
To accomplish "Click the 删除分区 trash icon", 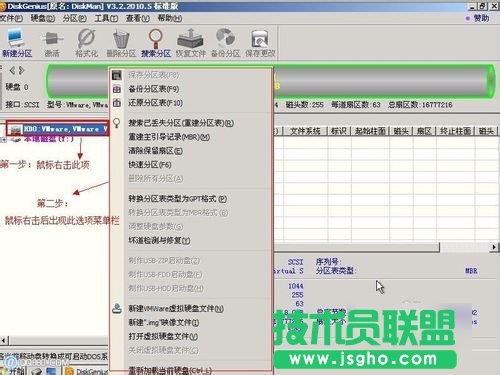I will coord(121,43).
